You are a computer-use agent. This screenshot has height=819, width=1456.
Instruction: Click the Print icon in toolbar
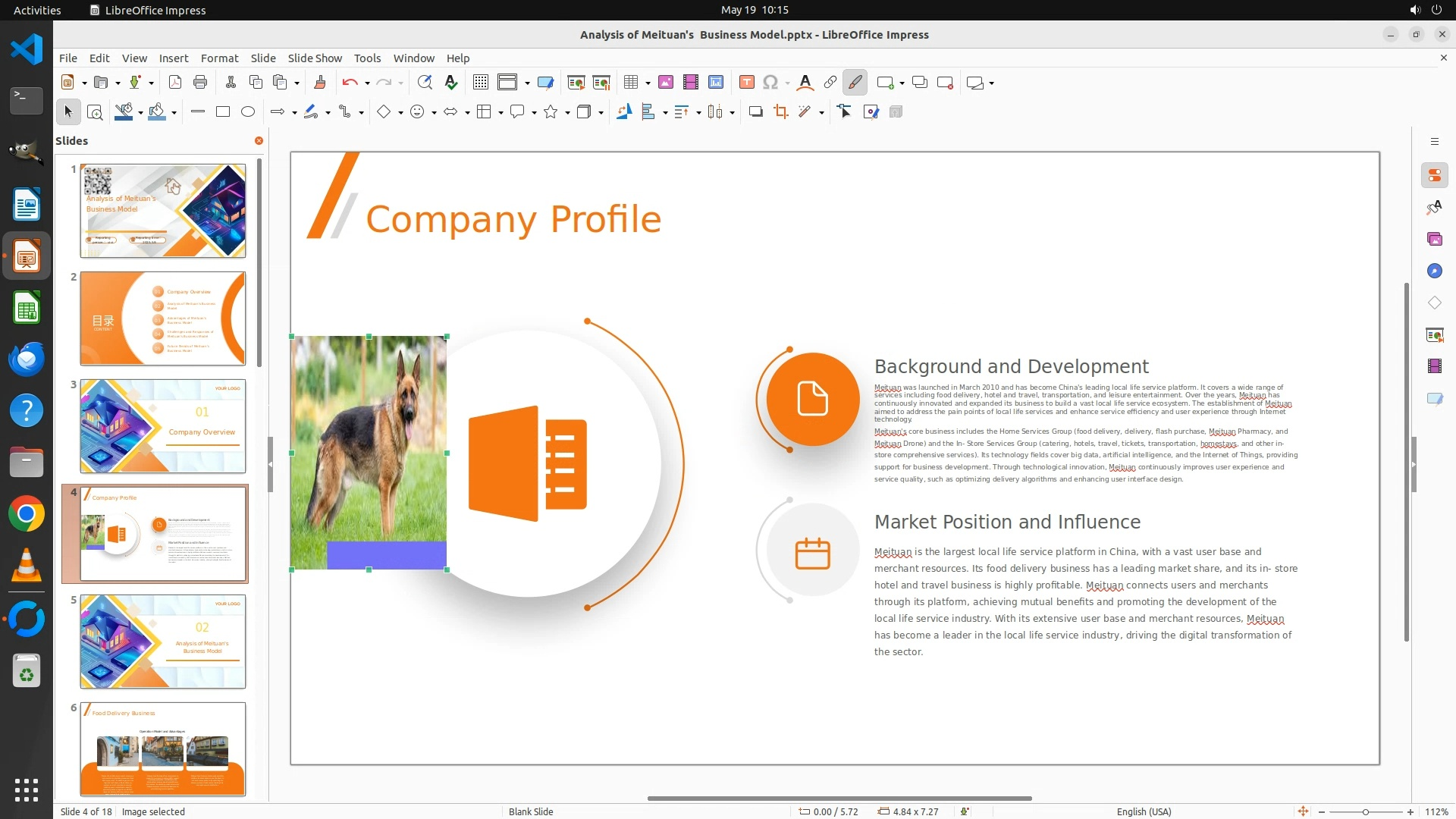(x=200, y=83)
